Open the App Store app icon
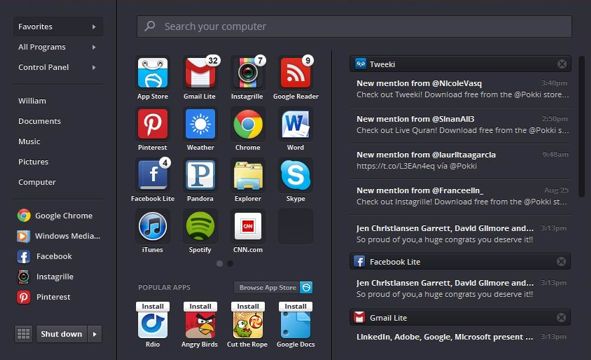The width and height of the screenshot is (591, 360). point(153,73)
